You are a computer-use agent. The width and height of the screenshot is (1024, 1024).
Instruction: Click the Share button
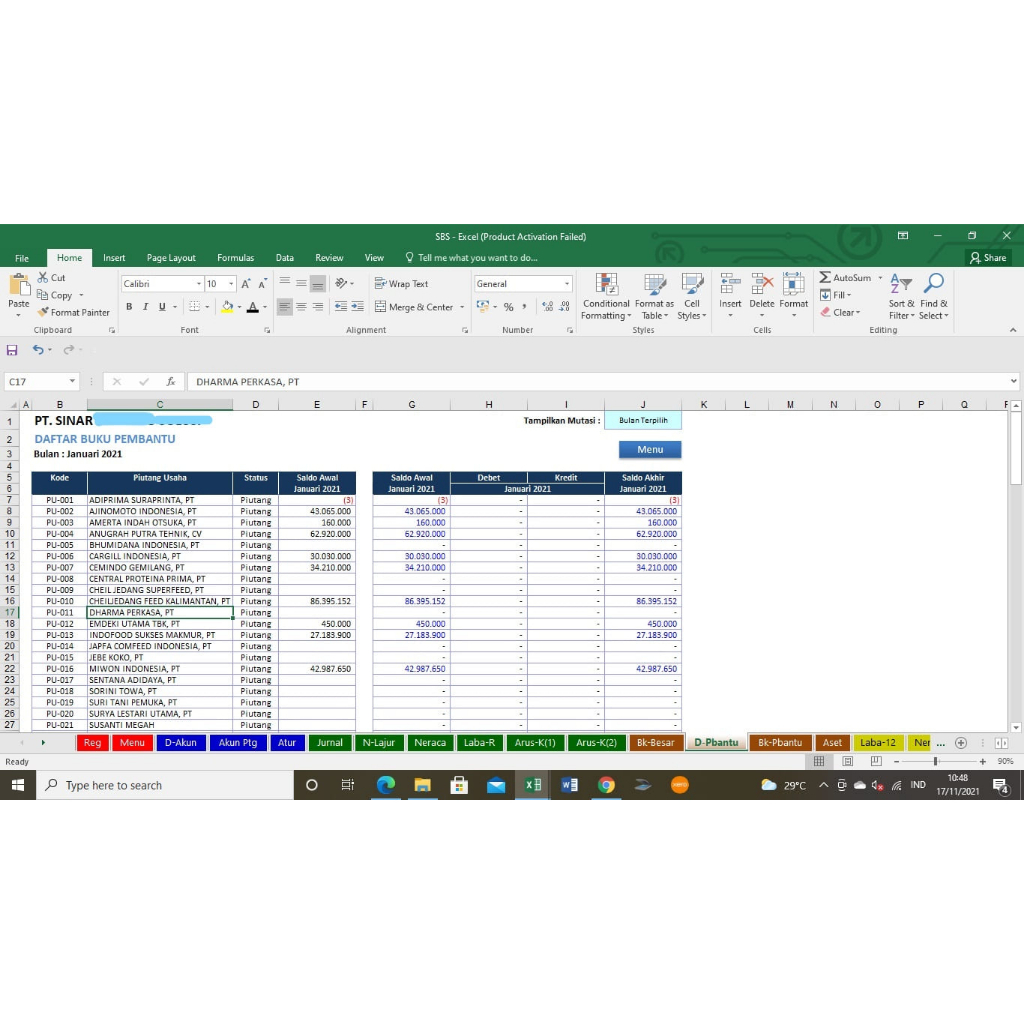(988, 258)
